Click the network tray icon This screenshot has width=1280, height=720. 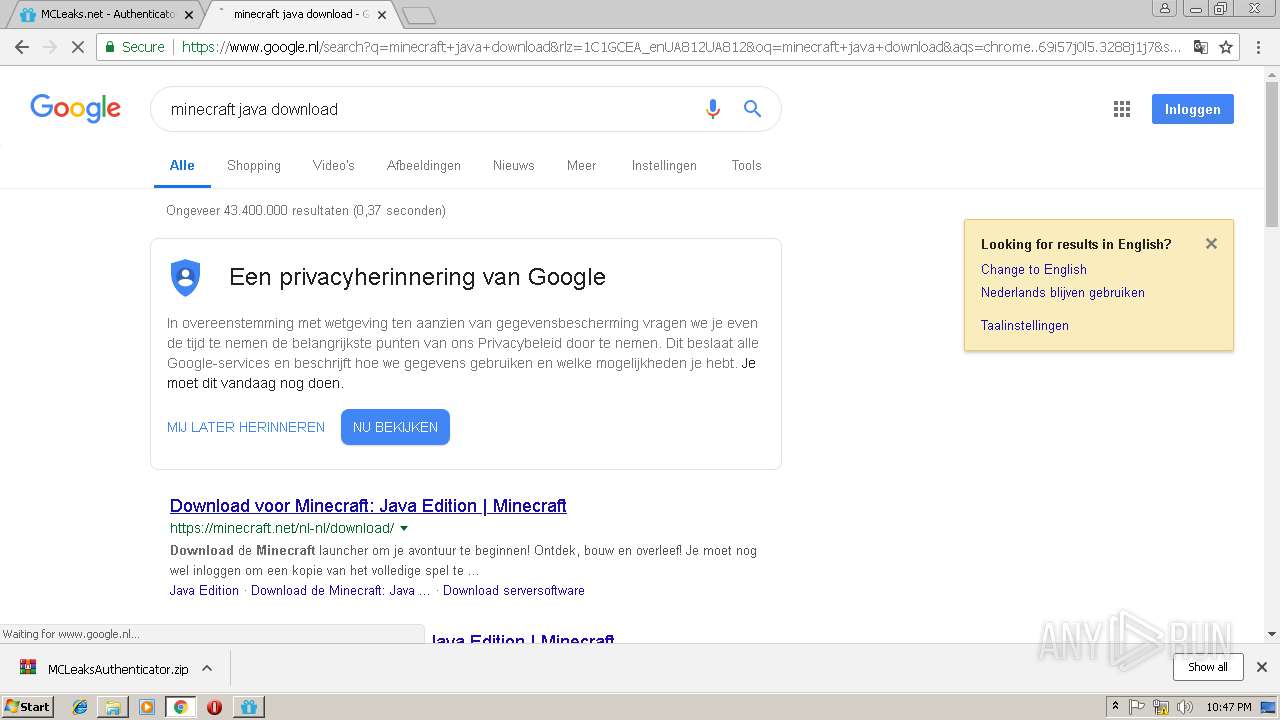click(x=1161, y=707)
